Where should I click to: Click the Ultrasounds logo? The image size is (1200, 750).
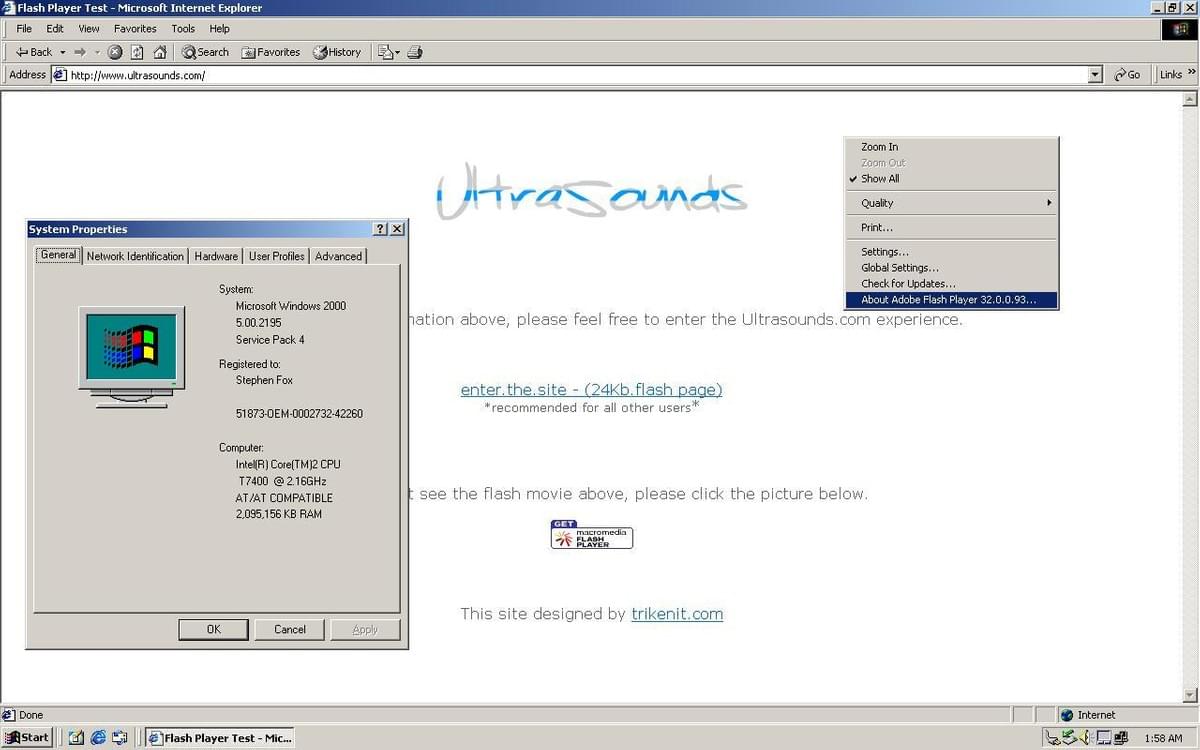(x=591, y=191)
